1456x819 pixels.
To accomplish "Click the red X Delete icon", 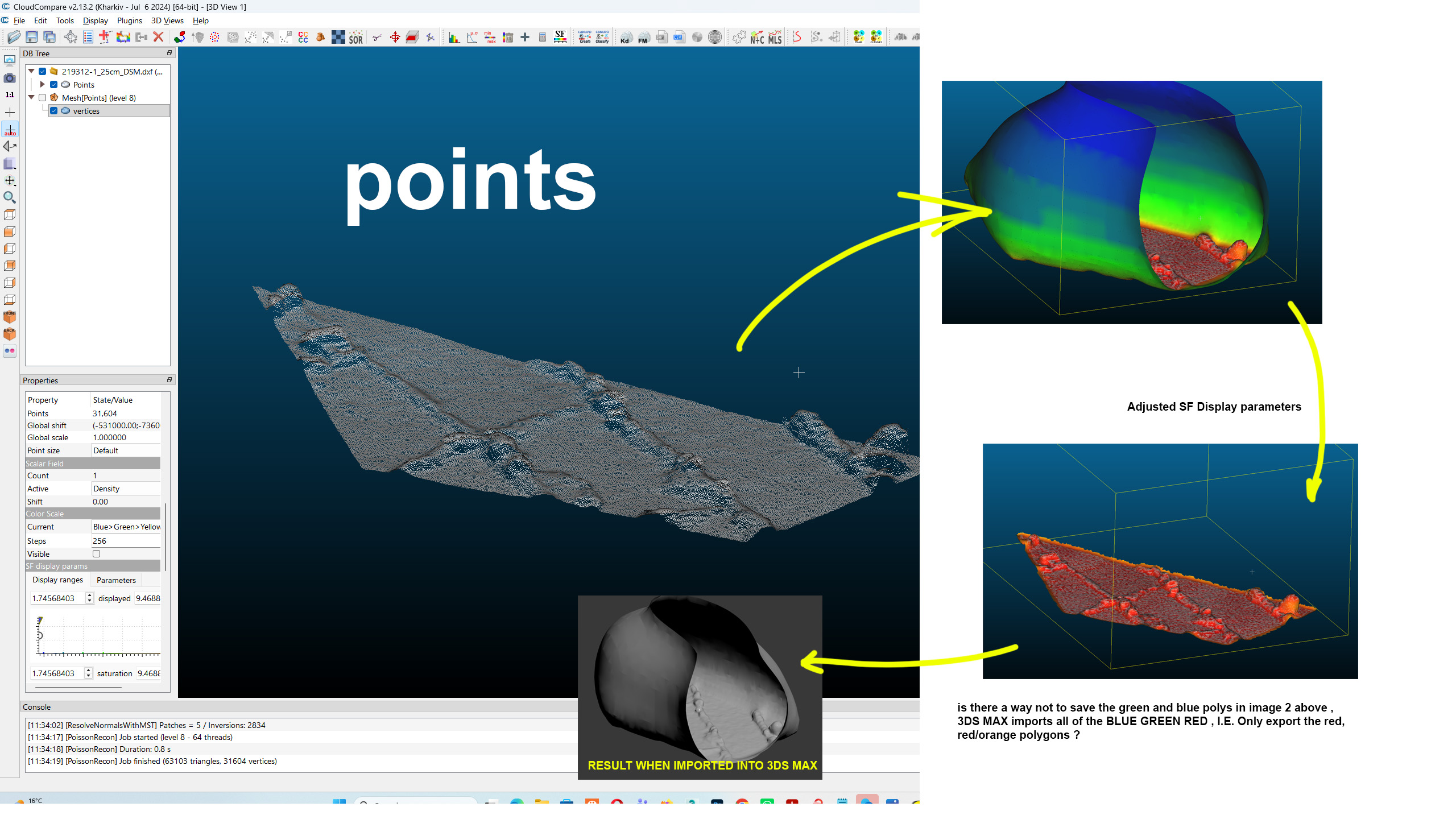I will 159,38.
